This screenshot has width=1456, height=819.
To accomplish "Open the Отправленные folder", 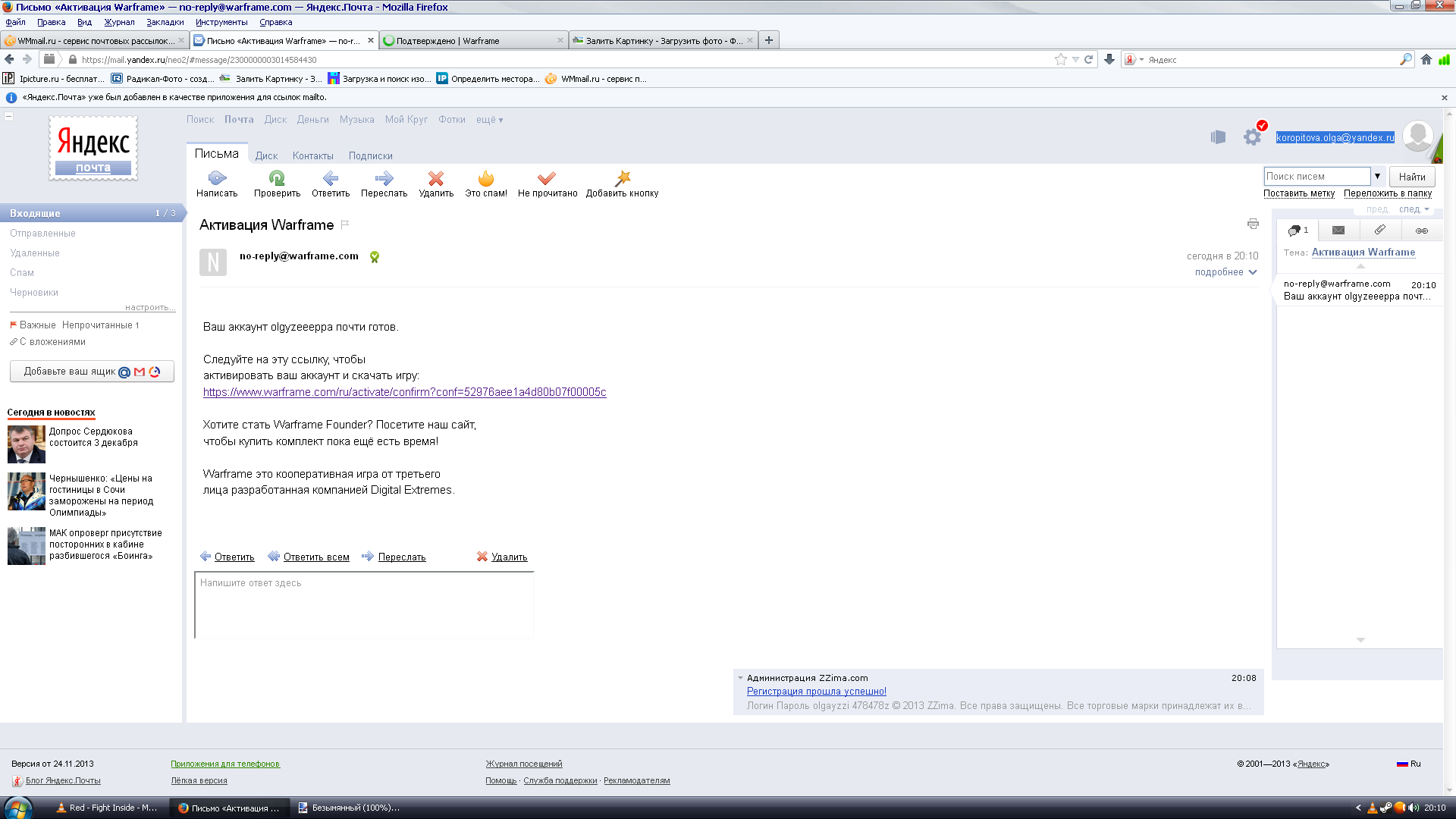I will (x=42, y=233).
